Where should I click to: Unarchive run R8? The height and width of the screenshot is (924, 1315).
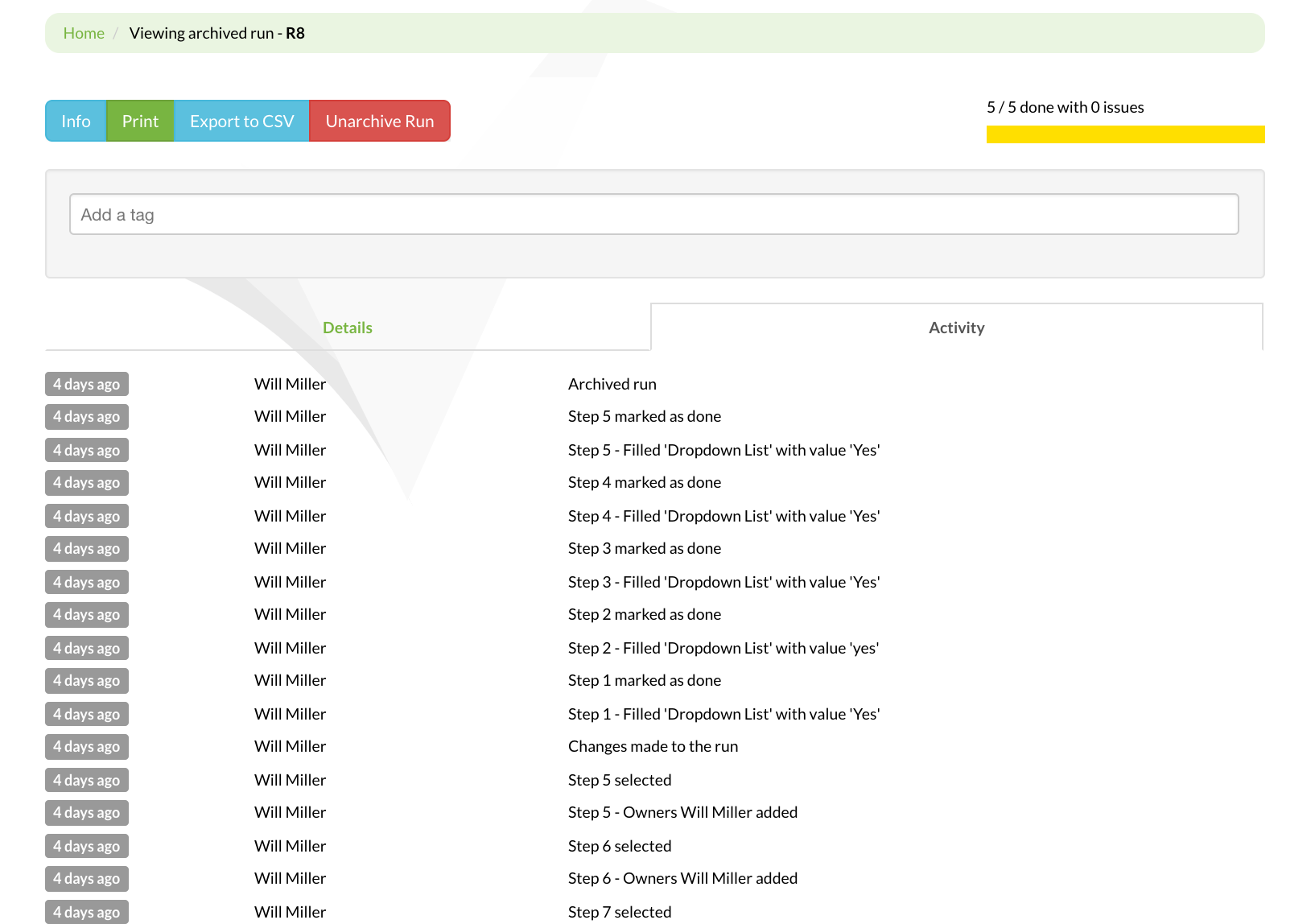[379, 121]
